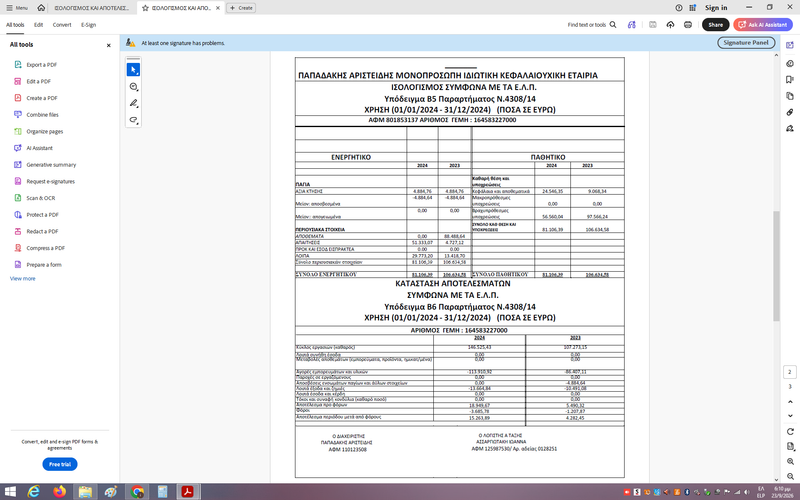Open the Signature Panel button
Screen dimensions: 800x500
[746, 43]
